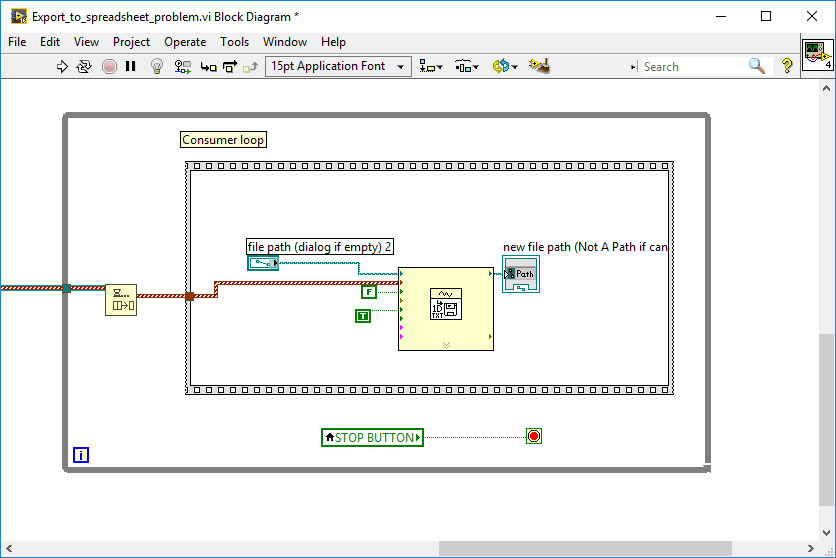Select the file path control terminal

point(263,263)
